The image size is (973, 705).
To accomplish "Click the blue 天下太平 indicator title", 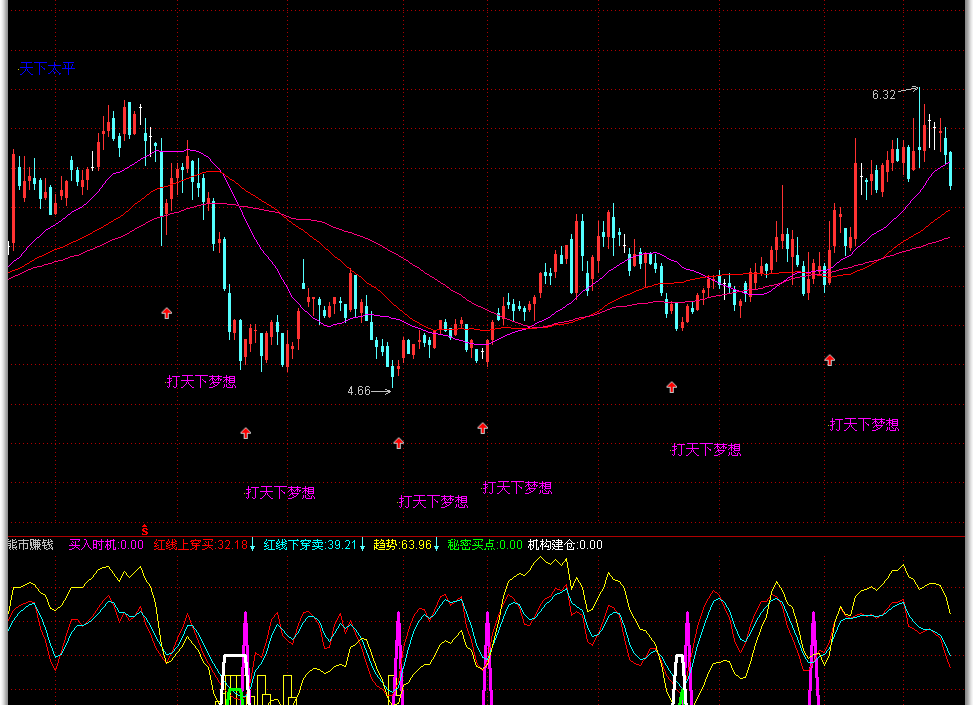I will click(47, 68).
